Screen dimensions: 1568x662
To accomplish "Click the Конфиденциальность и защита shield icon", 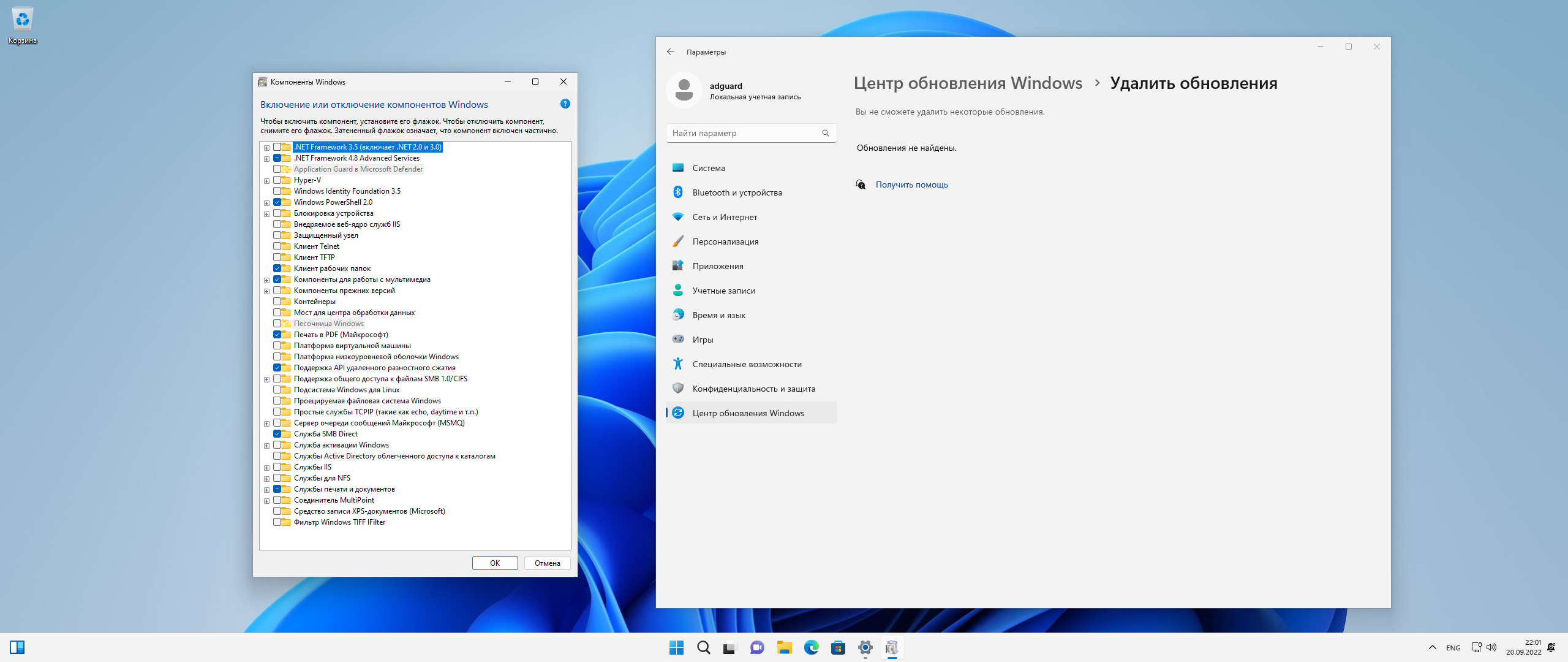I will click(x=678, y=388).
